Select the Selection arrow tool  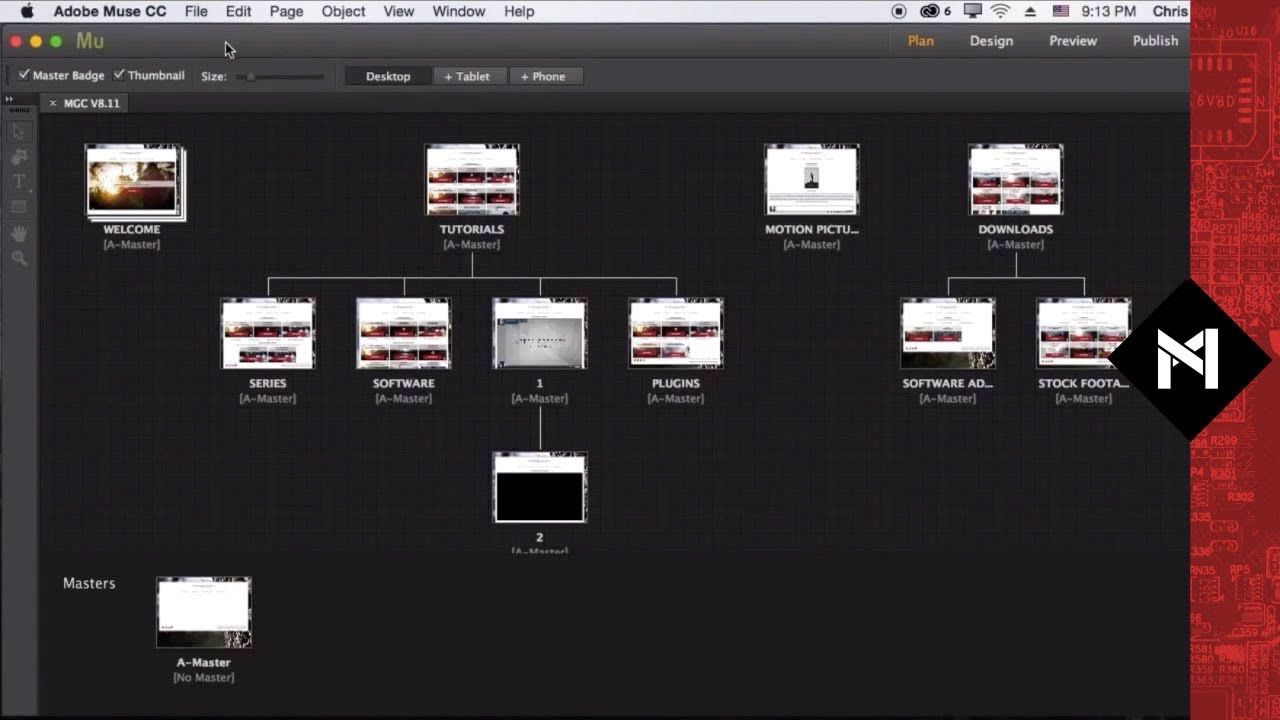click(x=19, y=132)
